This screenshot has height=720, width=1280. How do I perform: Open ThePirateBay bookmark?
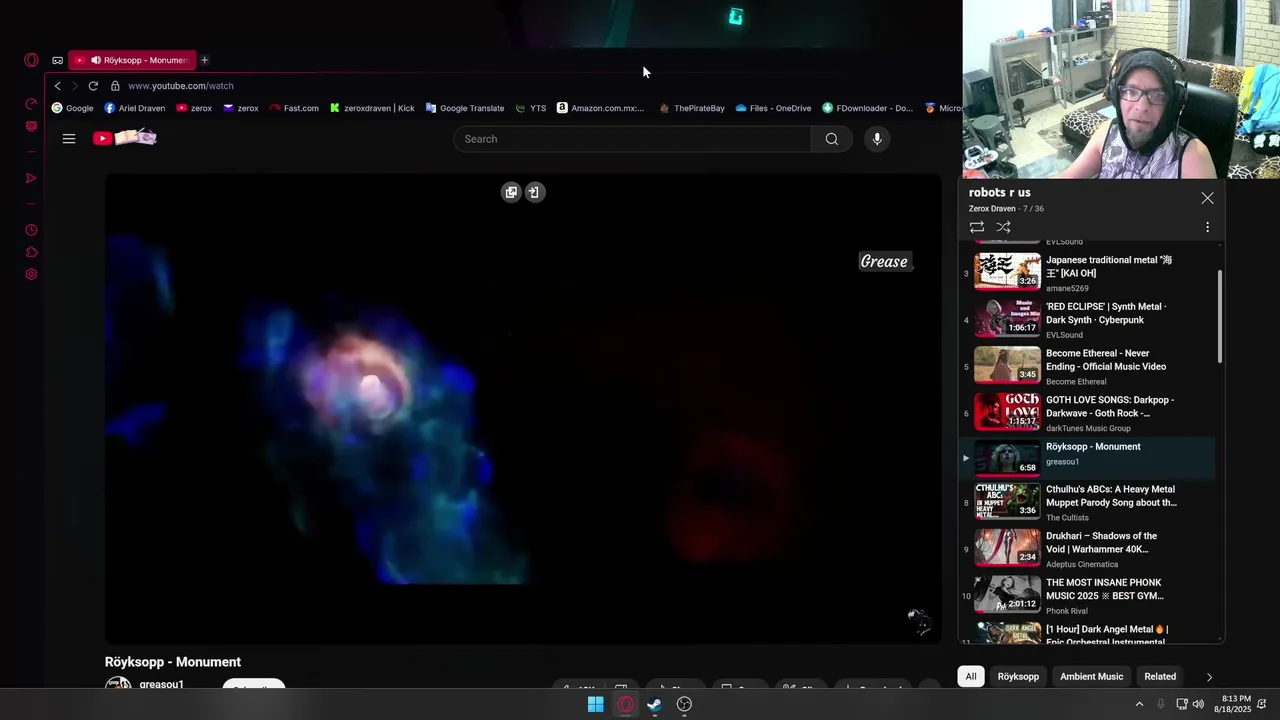692,108
